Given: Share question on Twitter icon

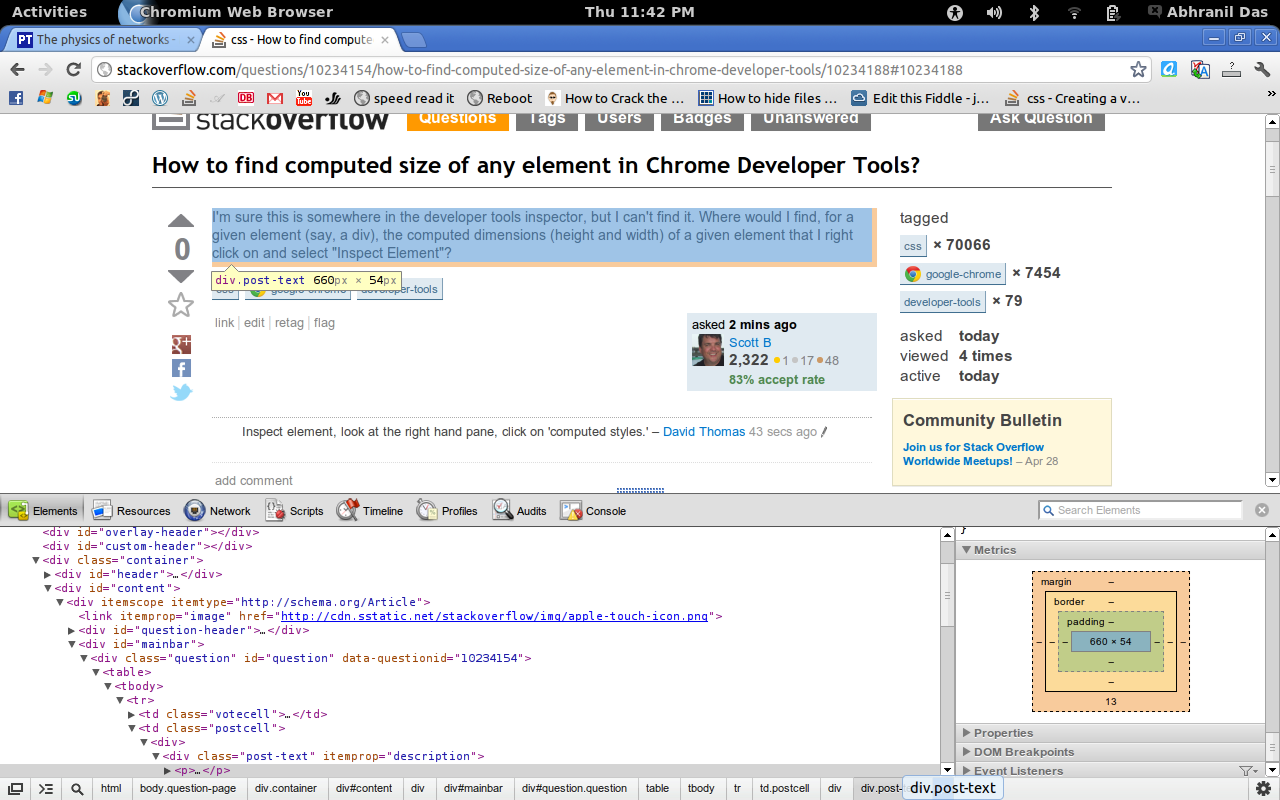Looking at the screenshot, I should [181, 393].
